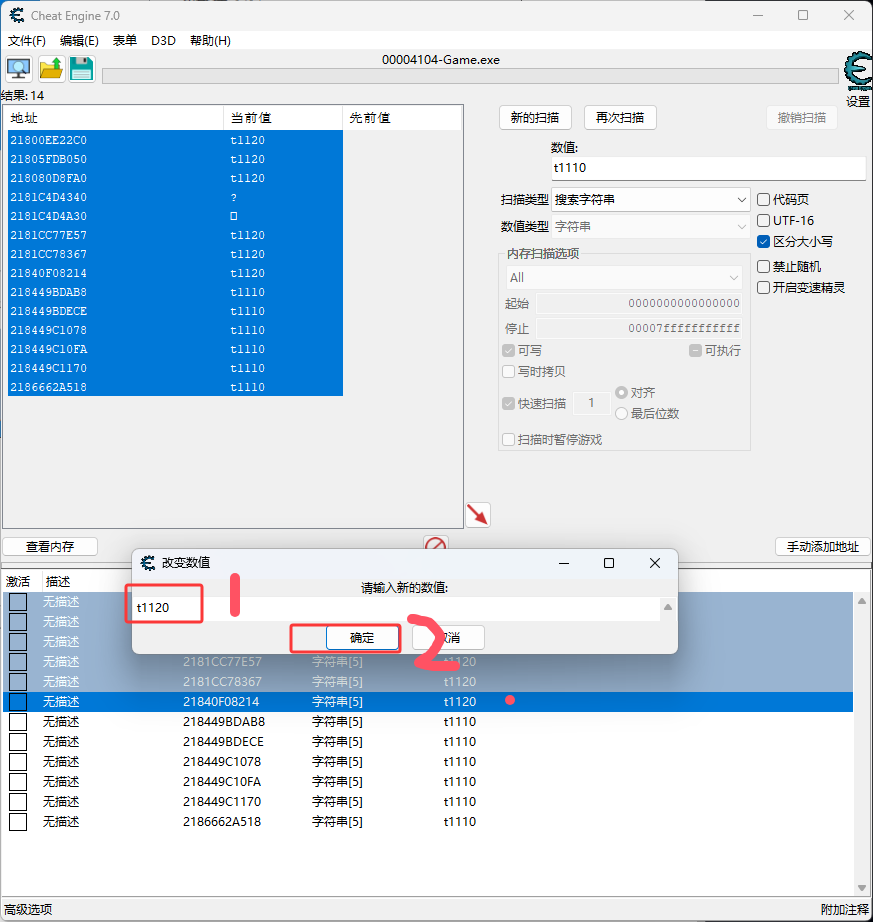Screen dimensions: 873x922
Task: Select table row with address 21840F08214
Action: point(428,701)
